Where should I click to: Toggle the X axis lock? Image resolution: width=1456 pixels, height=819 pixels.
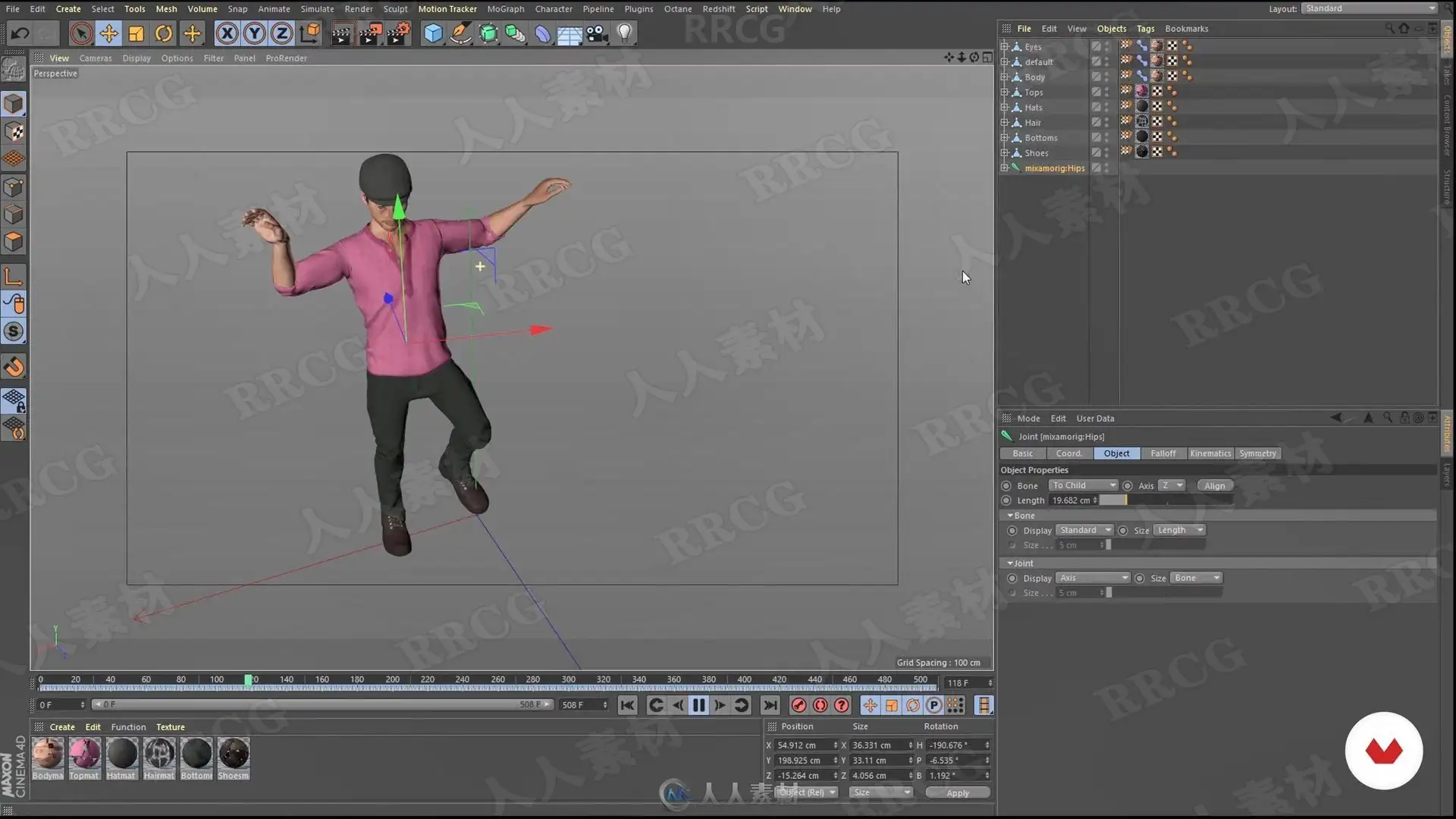227,33
